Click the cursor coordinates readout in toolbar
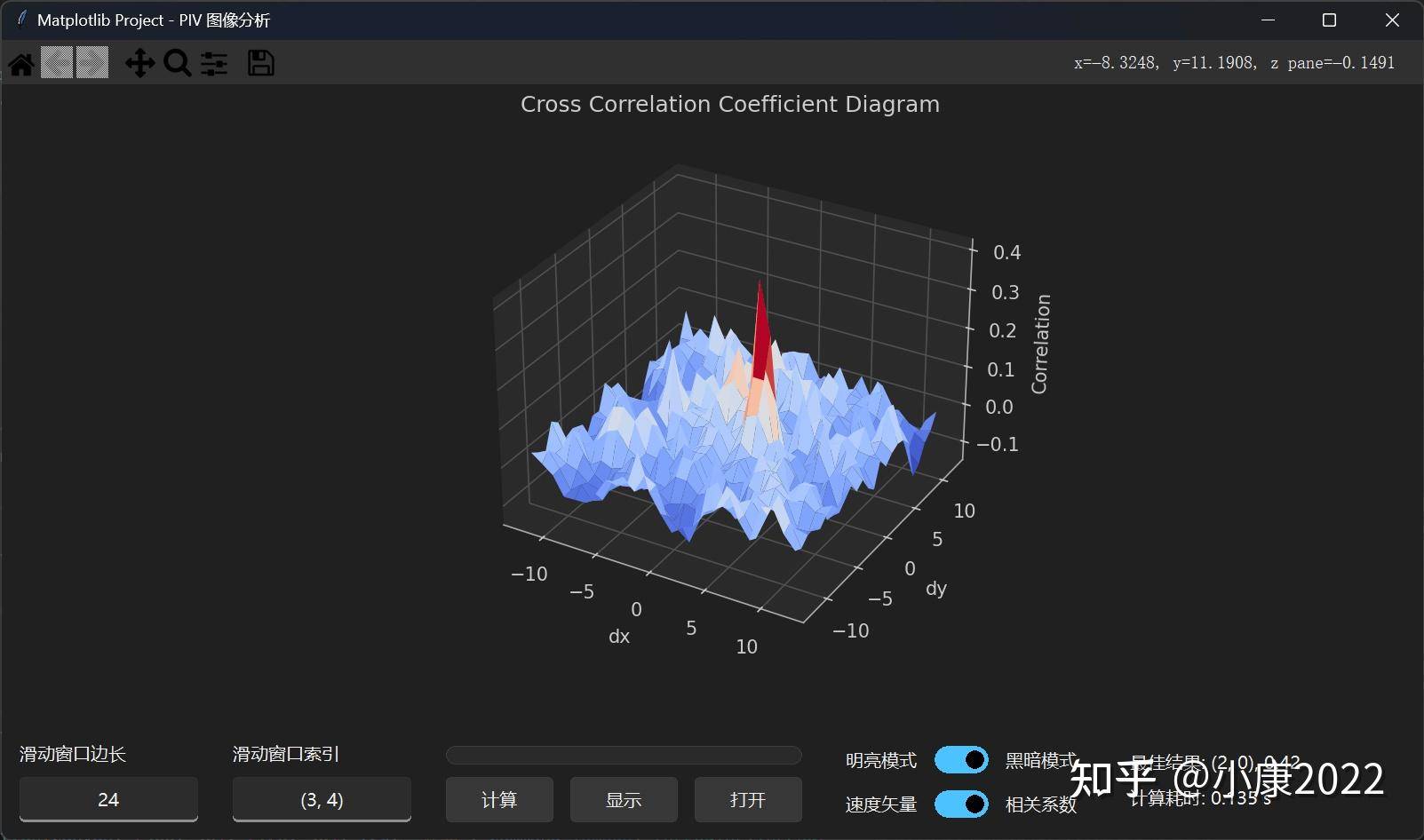1424x840 pixels. [x=1234, y=63]
